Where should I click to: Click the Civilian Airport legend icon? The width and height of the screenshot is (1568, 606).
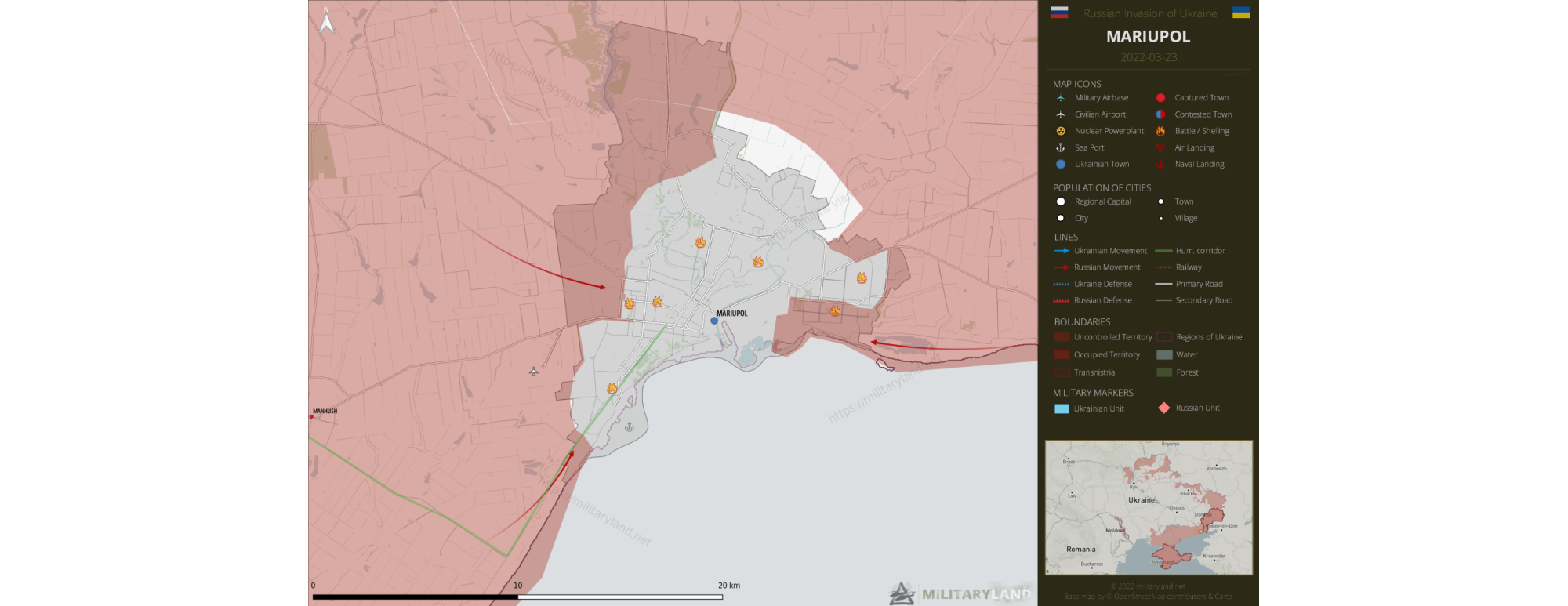click(1061, 114)
